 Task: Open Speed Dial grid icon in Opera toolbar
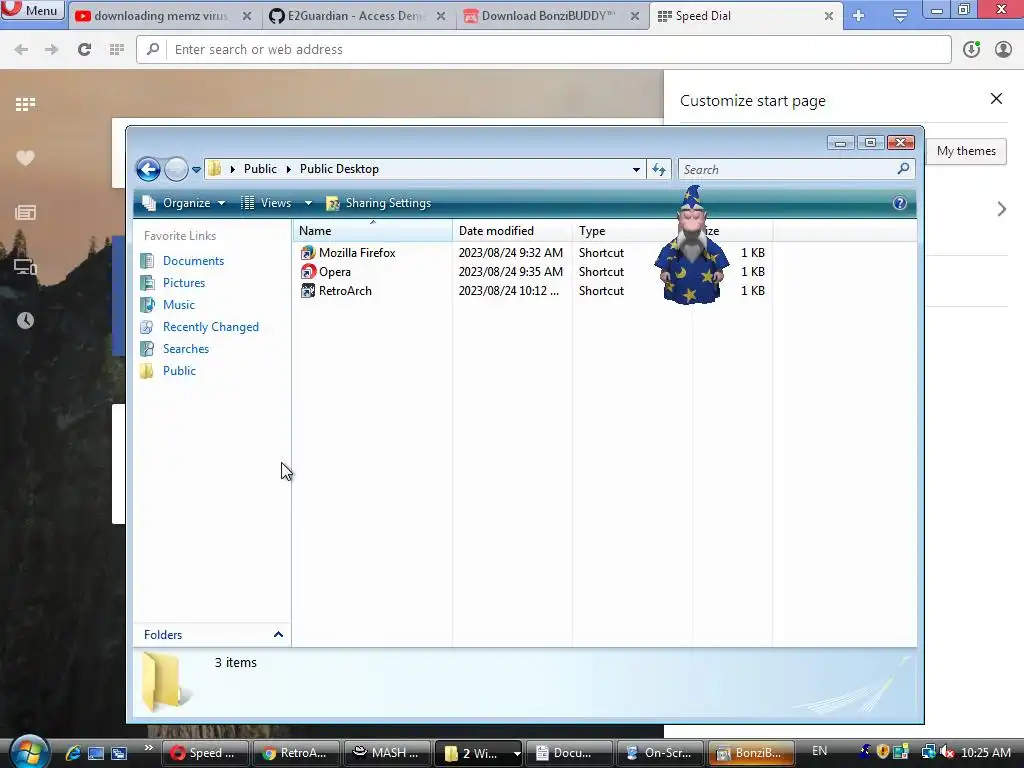(117, 49)
